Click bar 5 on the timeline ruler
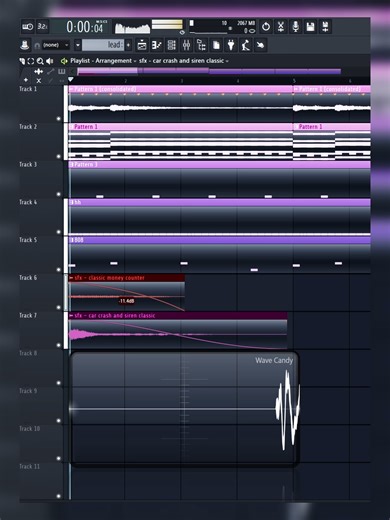Screen dimensions: 390x520 pos(294,81)
